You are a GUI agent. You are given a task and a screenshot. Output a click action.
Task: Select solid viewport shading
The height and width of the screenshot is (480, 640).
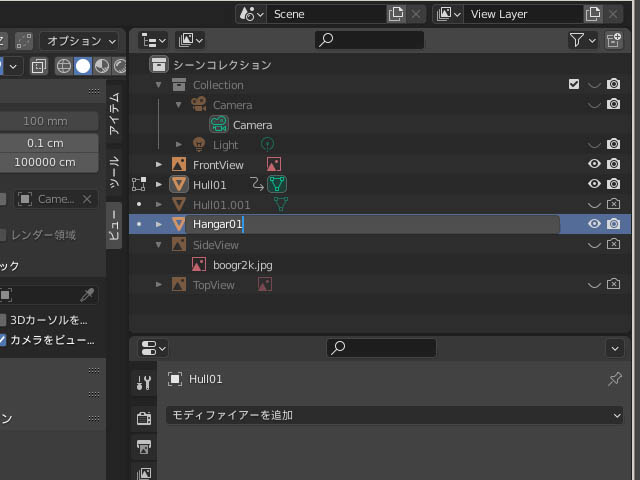tap(83, 66)
